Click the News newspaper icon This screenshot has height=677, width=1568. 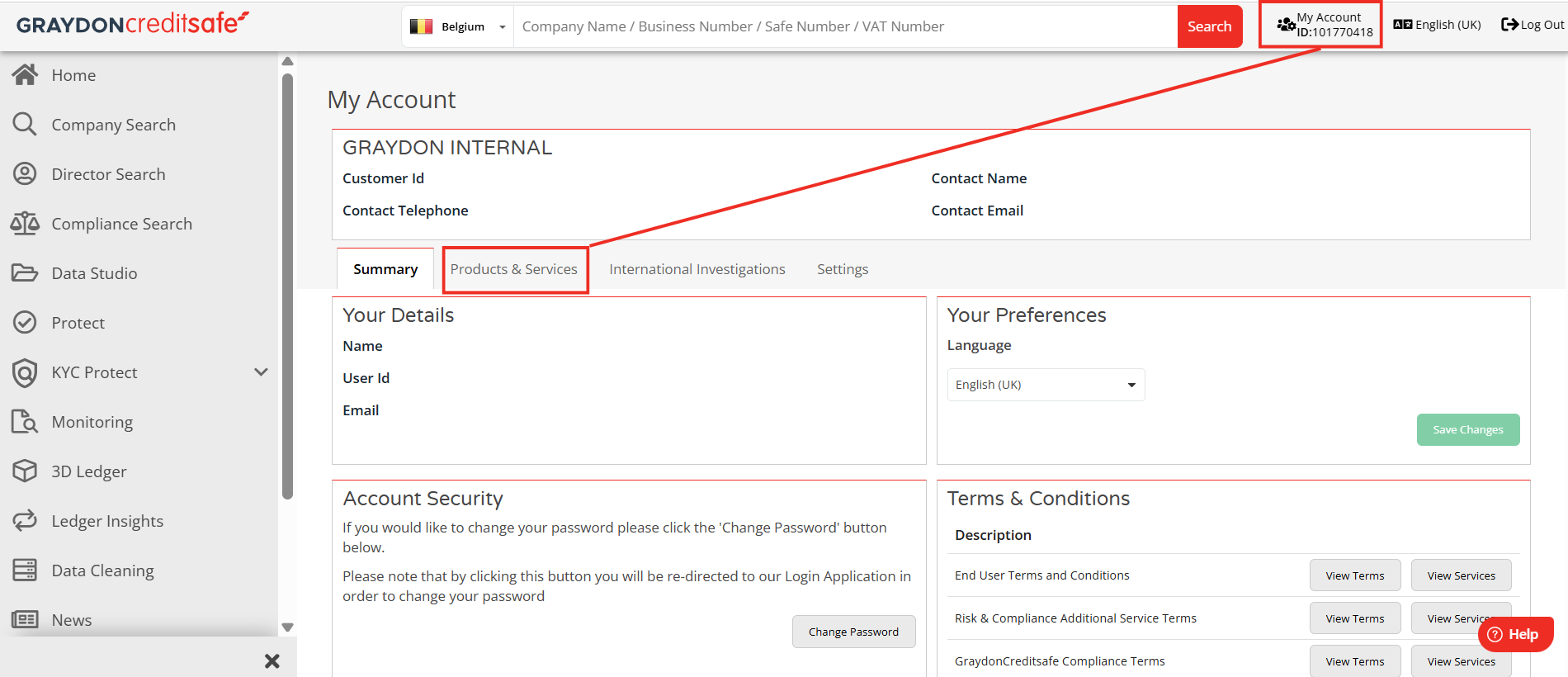[x=25, y=620]
